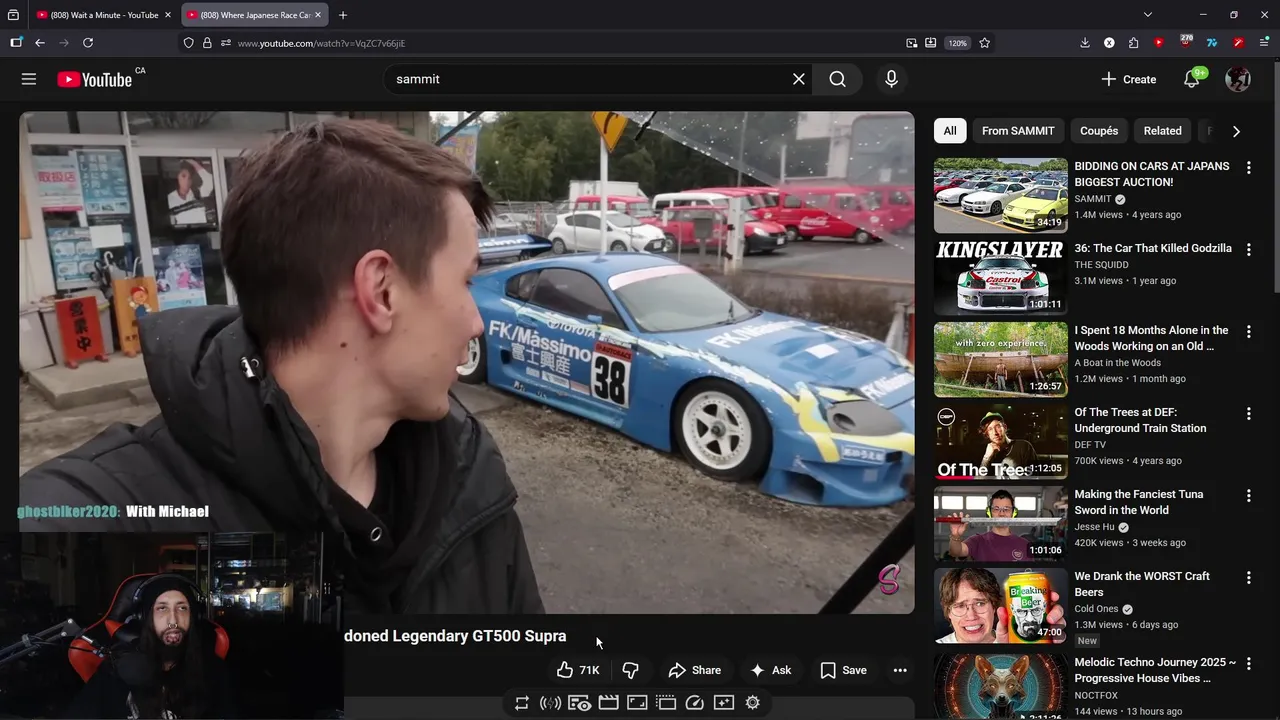Open the YouTube guide hamburger menu
Screen dimensions: 1280x720
[x=29, y=79]
